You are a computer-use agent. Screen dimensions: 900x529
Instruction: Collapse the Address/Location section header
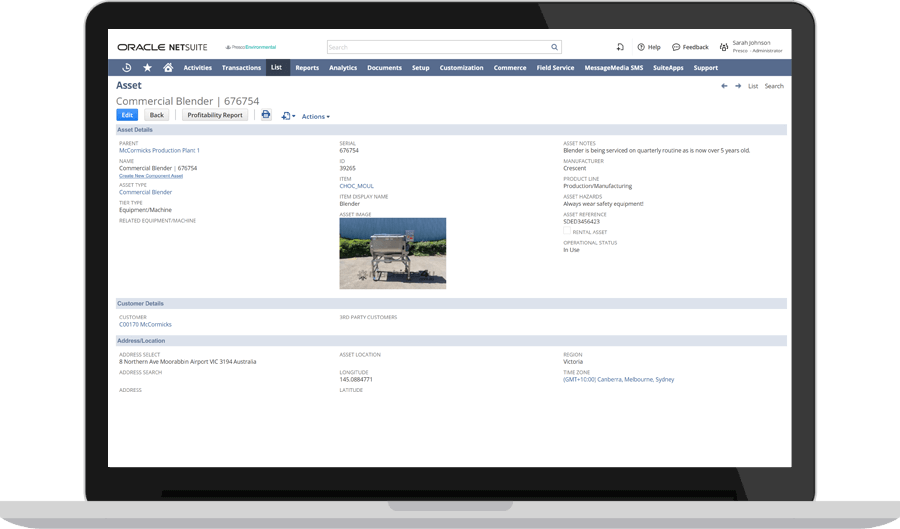pos(451,341)
